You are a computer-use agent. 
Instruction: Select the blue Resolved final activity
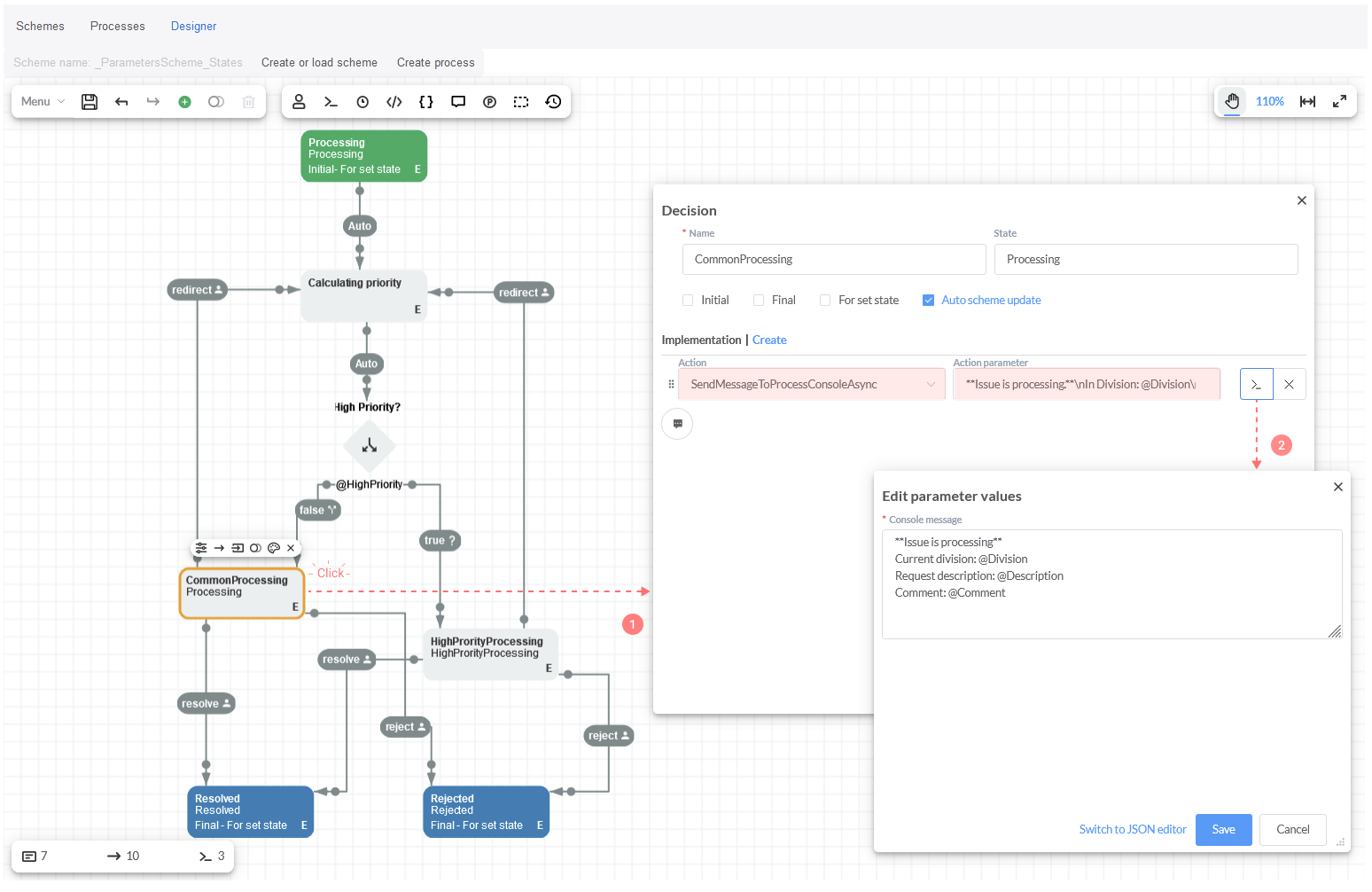pyautogui.click(x=251, y=811)
